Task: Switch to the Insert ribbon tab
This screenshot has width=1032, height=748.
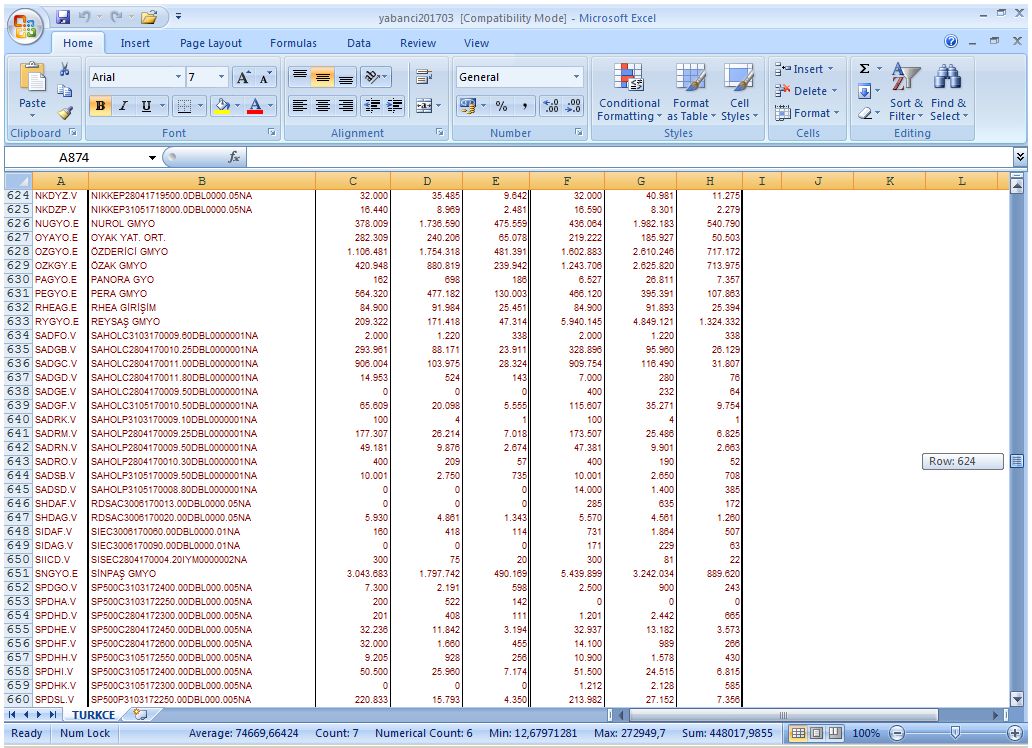Action: (135, 43)
